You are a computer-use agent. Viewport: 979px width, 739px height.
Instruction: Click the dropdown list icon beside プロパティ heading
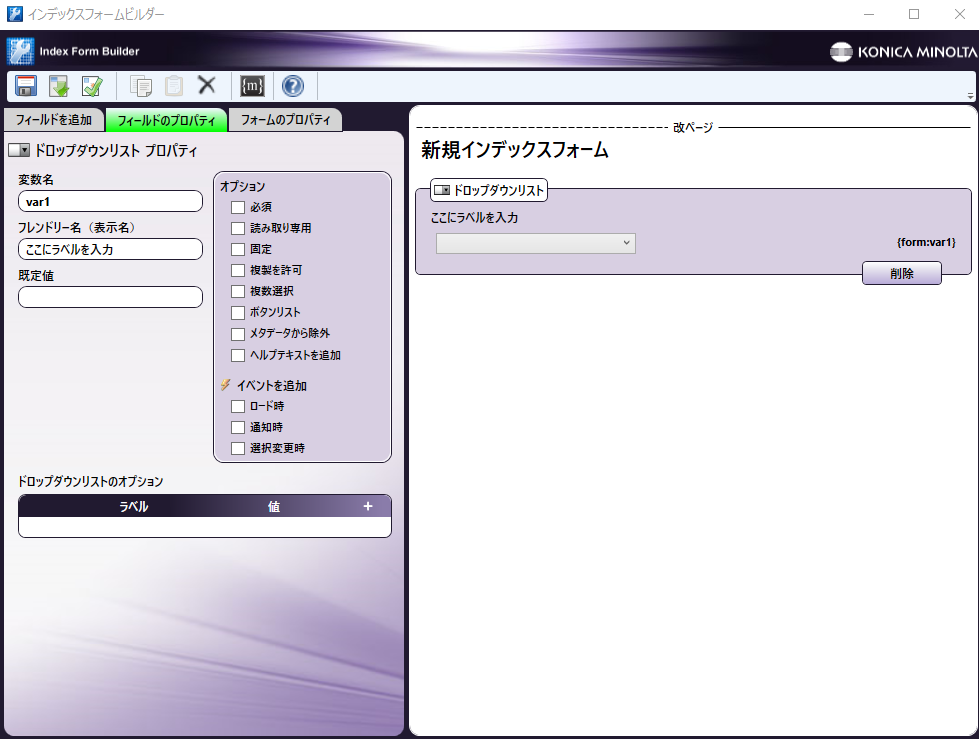19,150
